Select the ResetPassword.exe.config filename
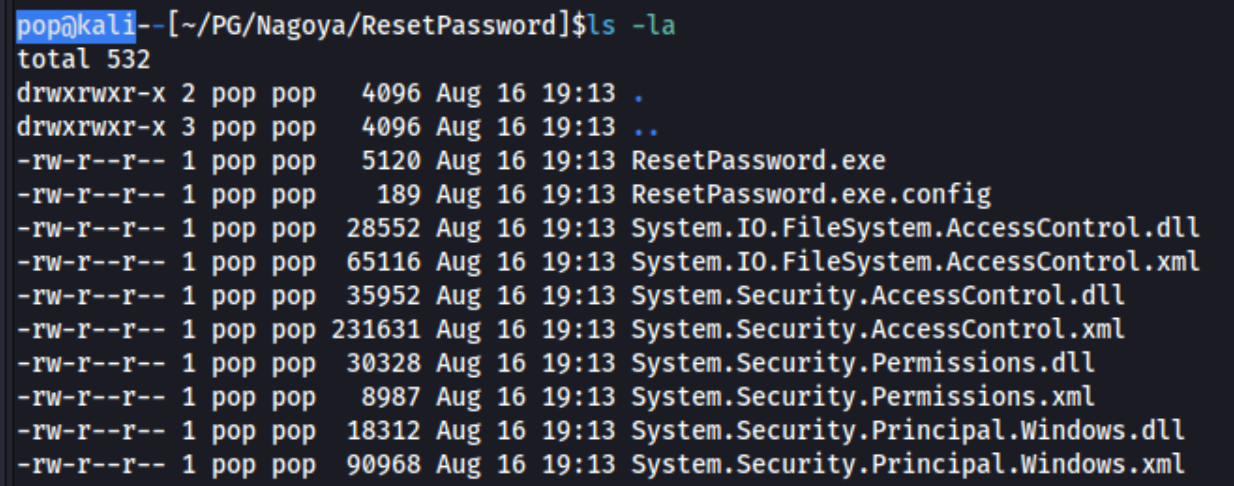The width and height of the screenshot is (1234, 486). (811, 195)
